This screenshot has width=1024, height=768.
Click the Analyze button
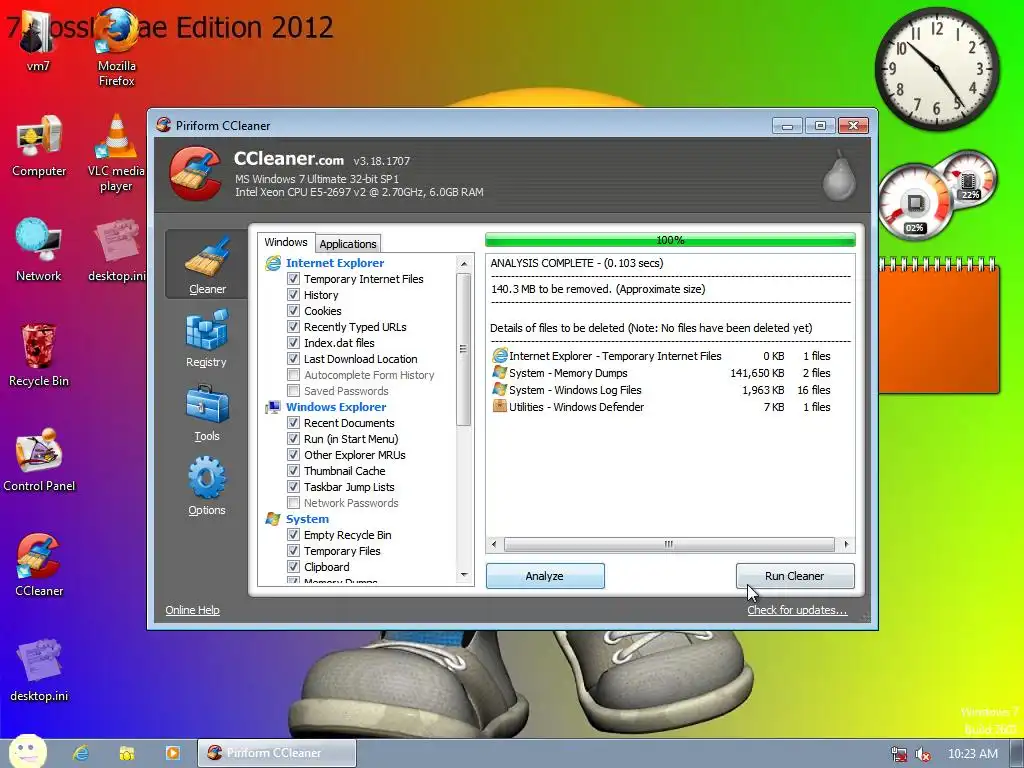pyautogui.click(x=545, y=576)
